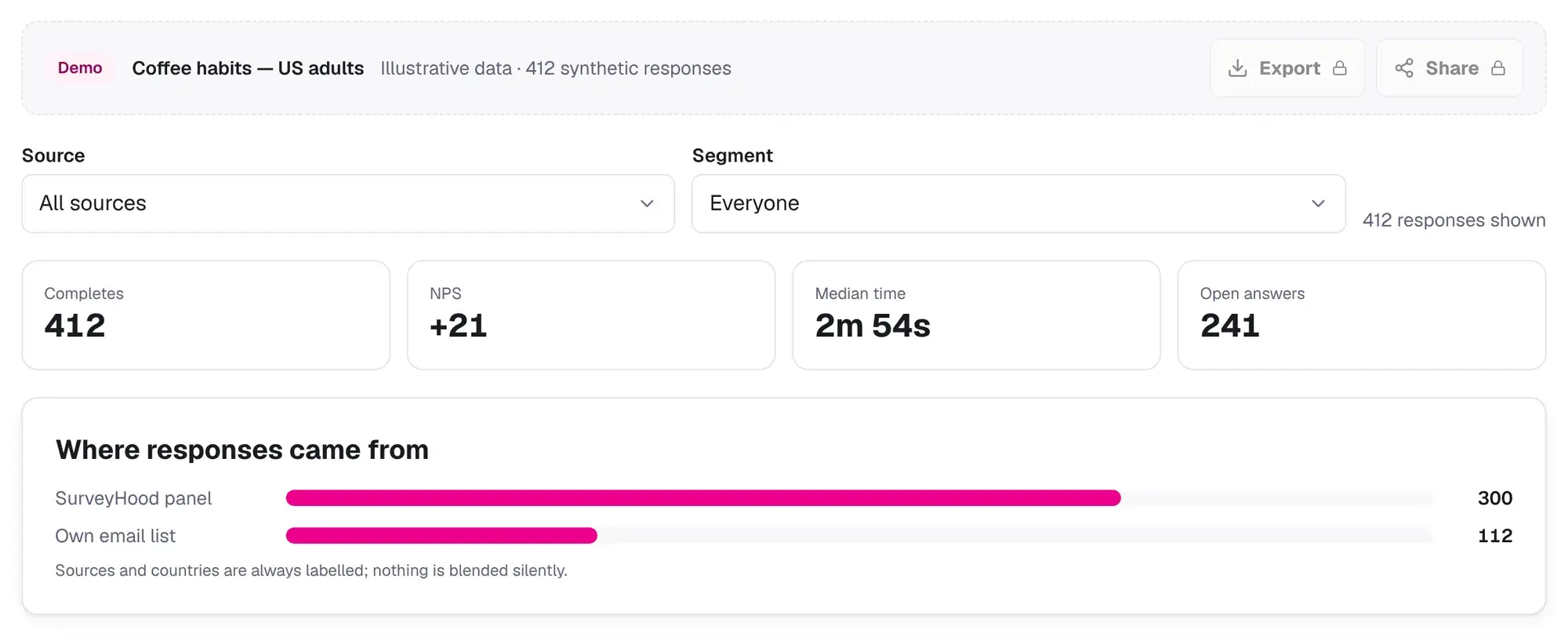
Task: Open the Source dropdown showing All sources
Action: click(x=348, y=203)
